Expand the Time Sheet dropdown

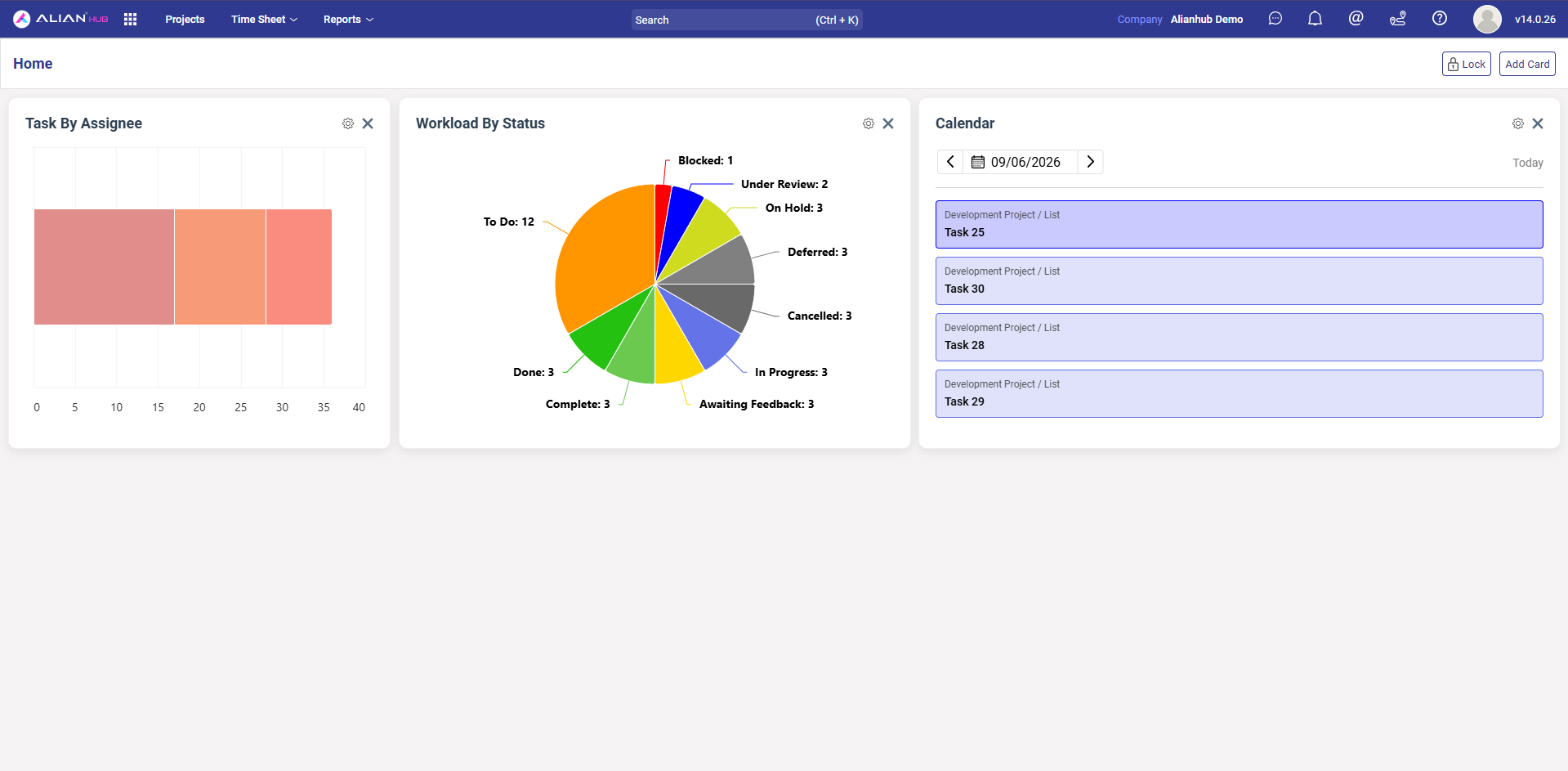pos(264,19)
